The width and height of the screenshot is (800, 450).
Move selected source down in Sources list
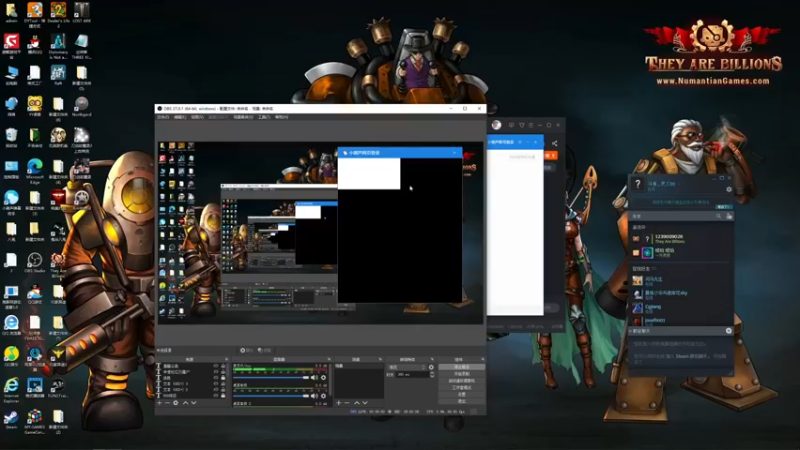pos(193,403)
